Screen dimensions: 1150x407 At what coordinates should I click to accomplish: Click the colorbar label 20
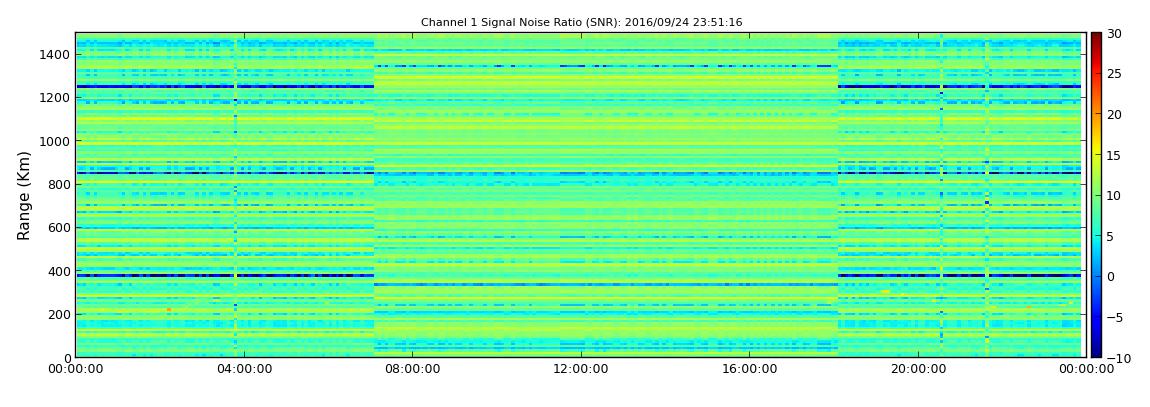click(x=1114, y=114)
